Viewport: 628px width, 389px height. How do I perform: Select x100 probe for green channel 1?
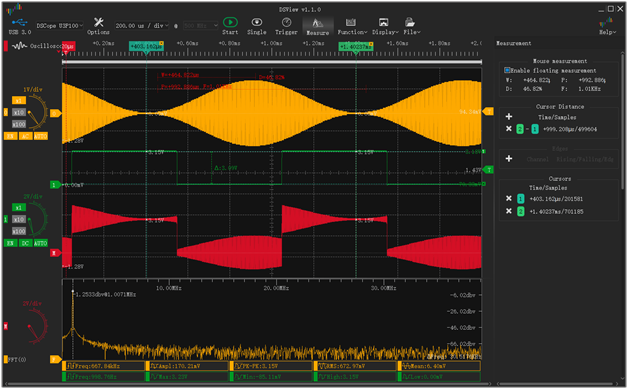(x=18, y=231)
